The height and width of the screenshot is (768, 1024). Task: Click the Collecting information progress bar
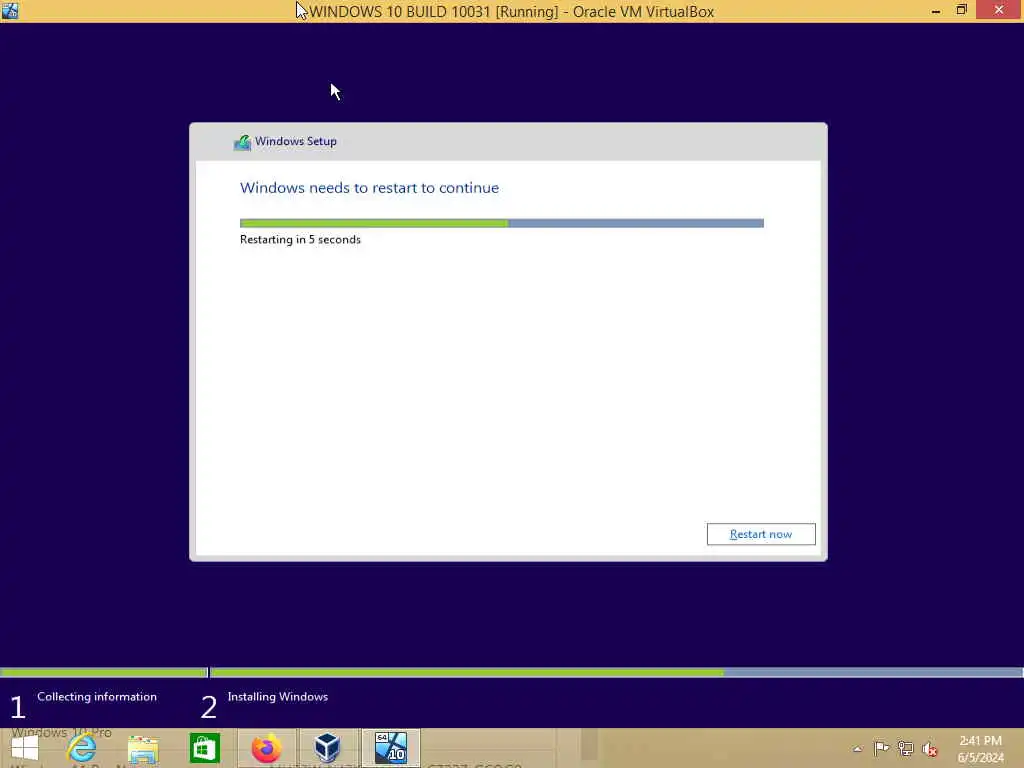tap(103, 672)
